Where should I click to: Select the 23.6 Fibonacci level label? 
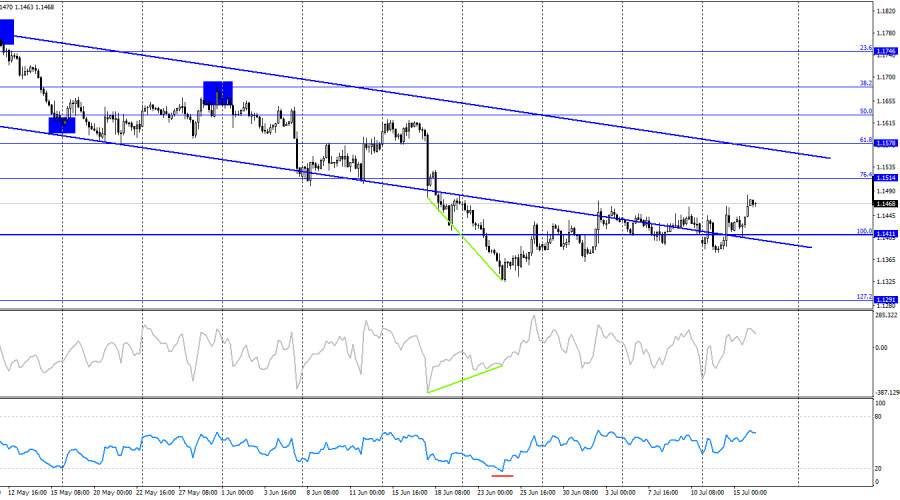866,48
